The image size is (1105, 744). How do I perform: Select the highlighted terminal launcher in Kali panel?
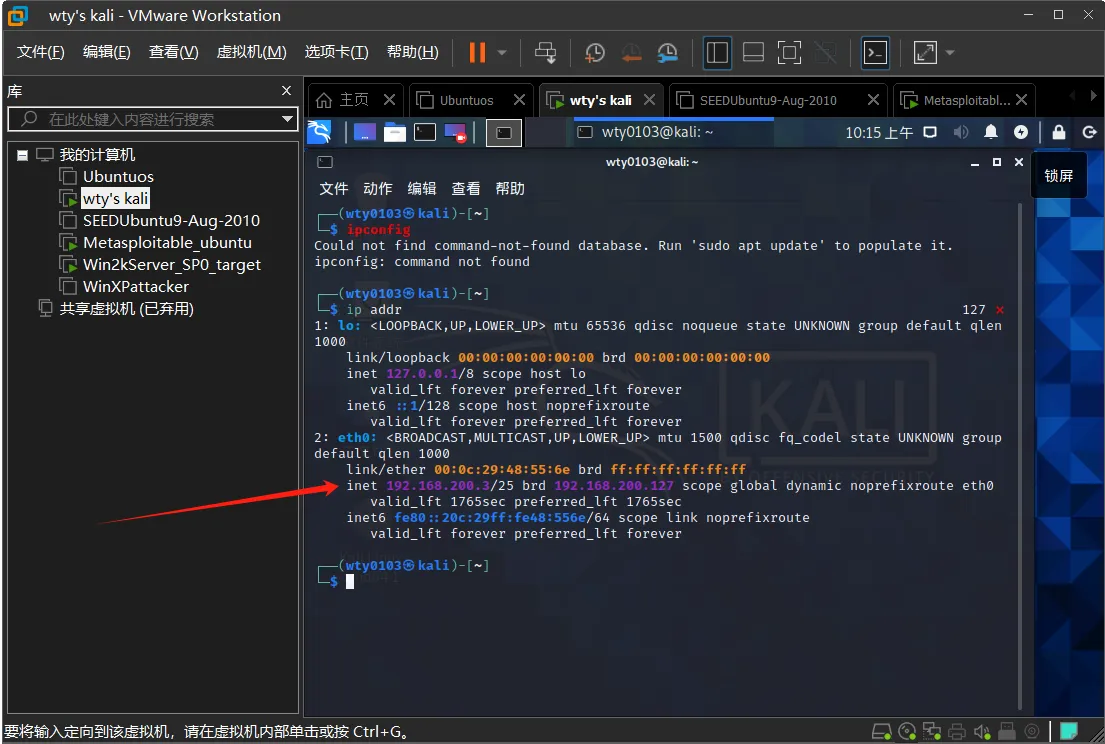(504, 132)
